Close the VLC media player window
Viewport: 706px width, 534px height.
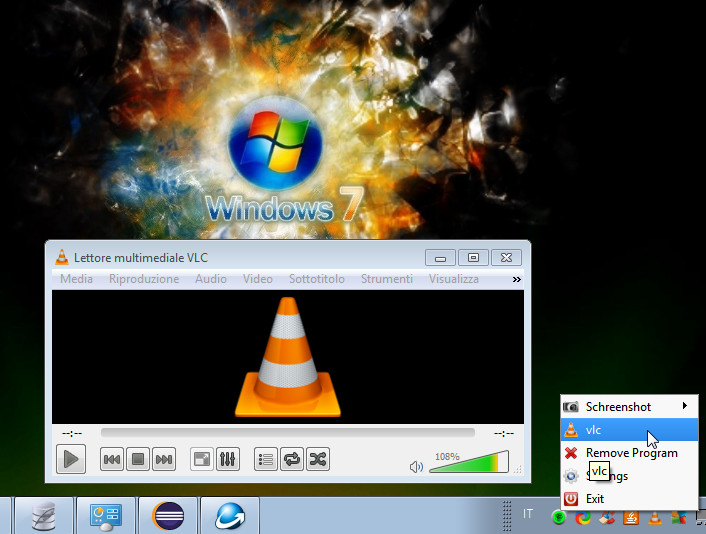click(x=506, y=258)
